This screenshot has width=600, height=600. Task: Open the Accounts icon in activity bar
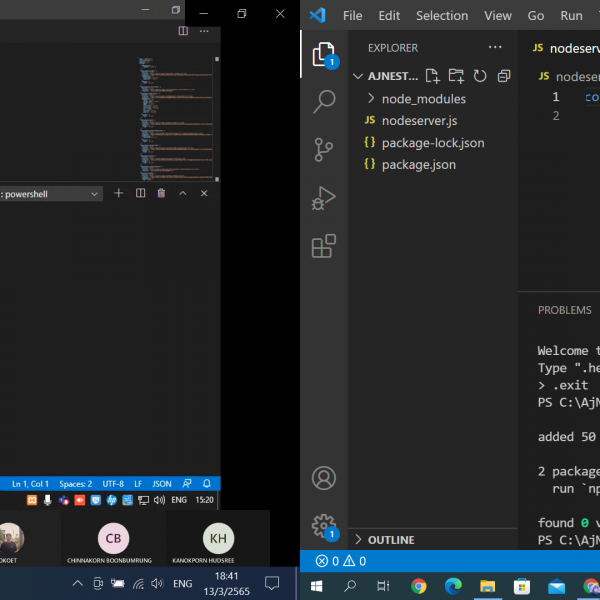(324, 478)
